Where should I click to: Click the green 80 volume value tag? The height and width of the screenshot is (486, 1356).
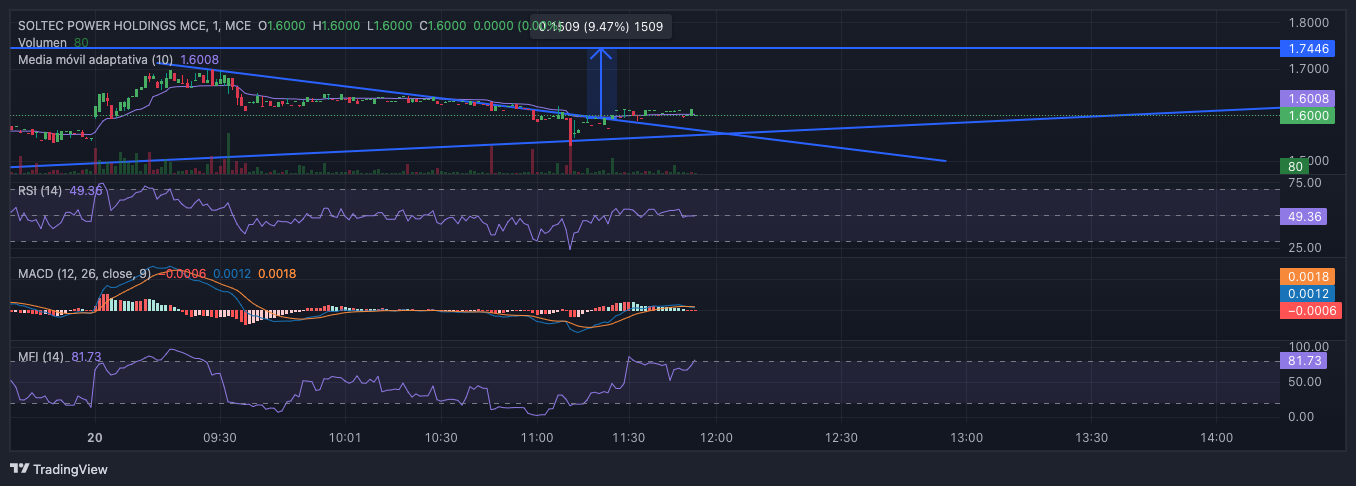pos(1294,166)
